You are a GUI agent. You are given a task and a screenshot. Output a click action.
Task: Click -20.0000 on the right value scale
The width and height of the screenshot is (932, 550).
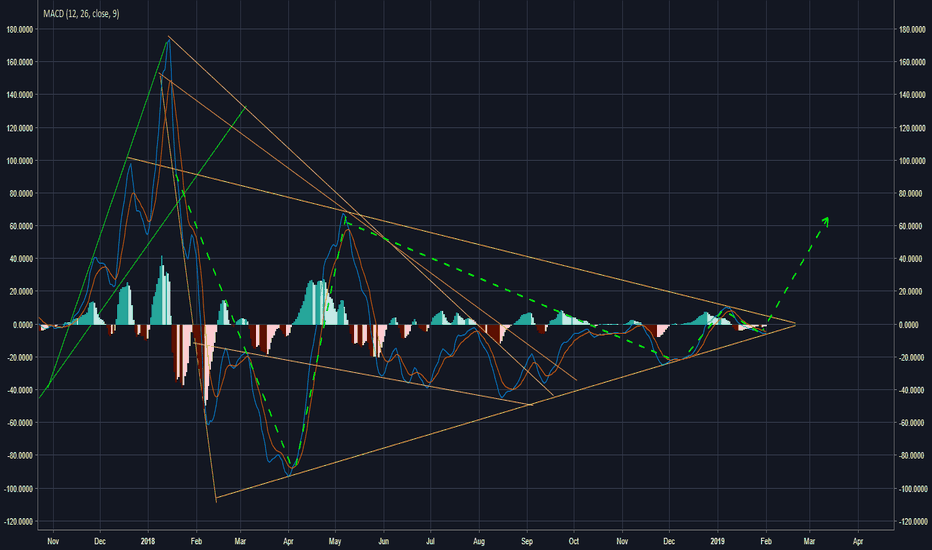click(x=912, y=357)
